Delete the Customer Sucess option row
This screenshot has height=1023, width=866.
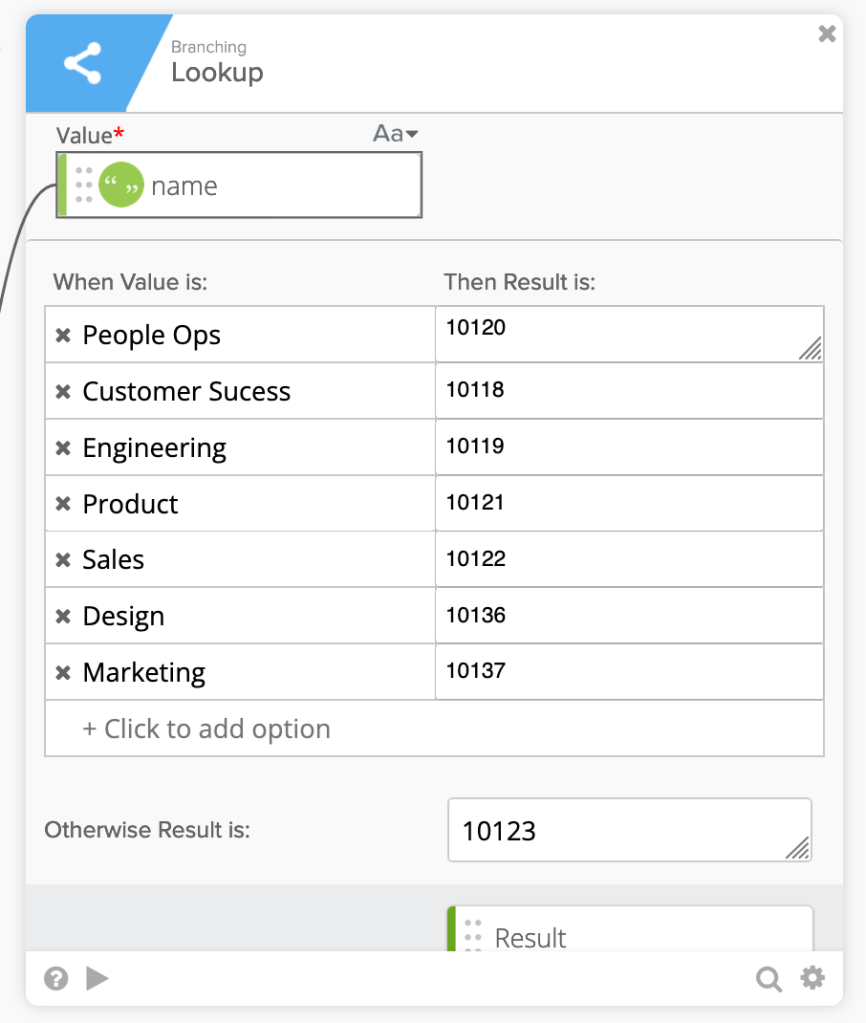(63, 392)
